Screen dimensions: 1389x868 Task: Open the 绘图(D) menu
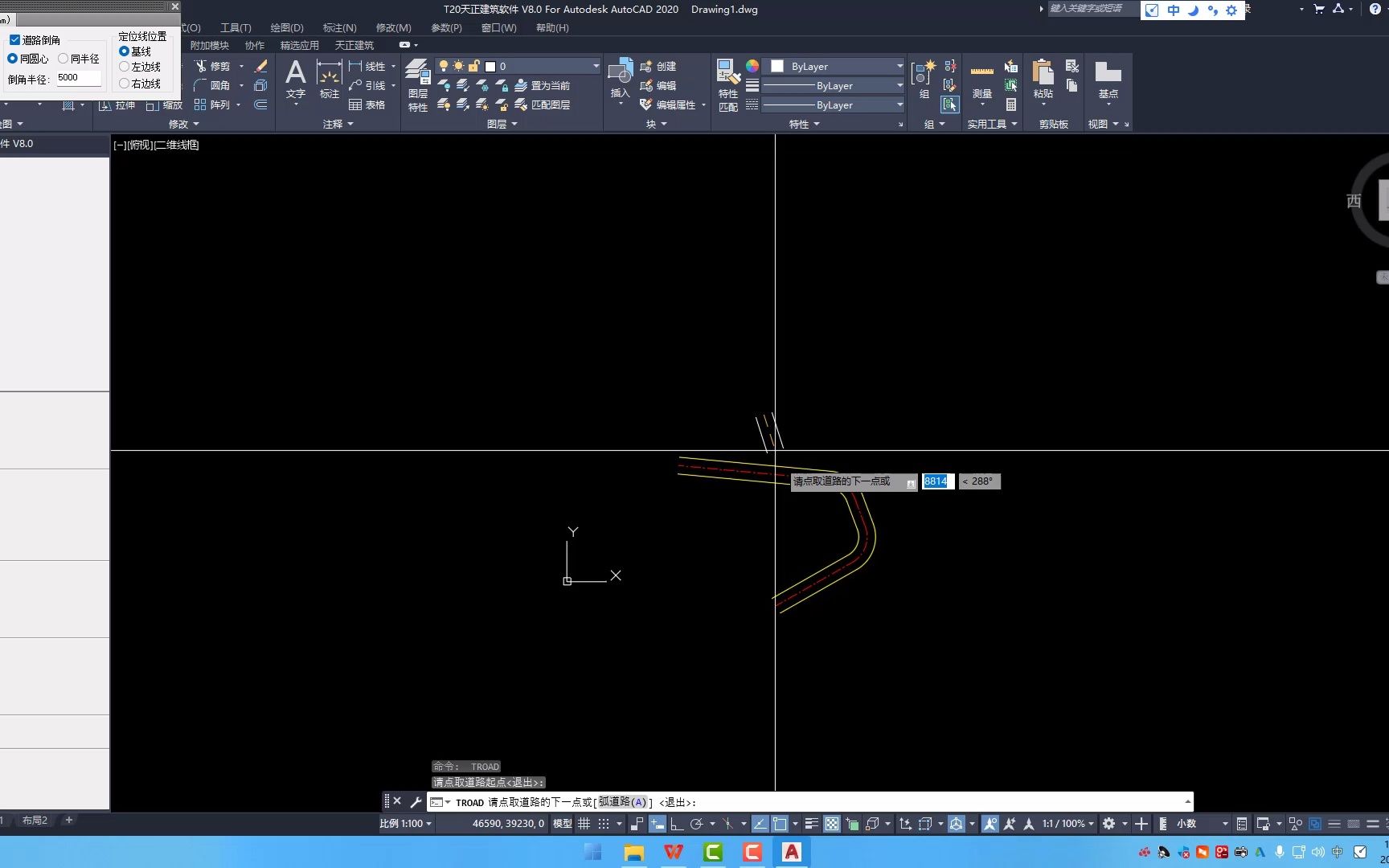(x=287, y=27)
